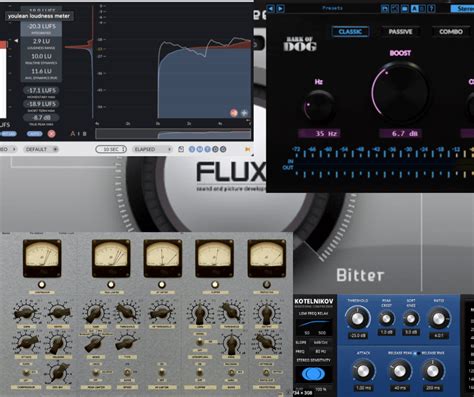Click the low freq relax curve display in Kotelnikov
474x397 pixels.
pyautogui.click(x=314, y=327)
